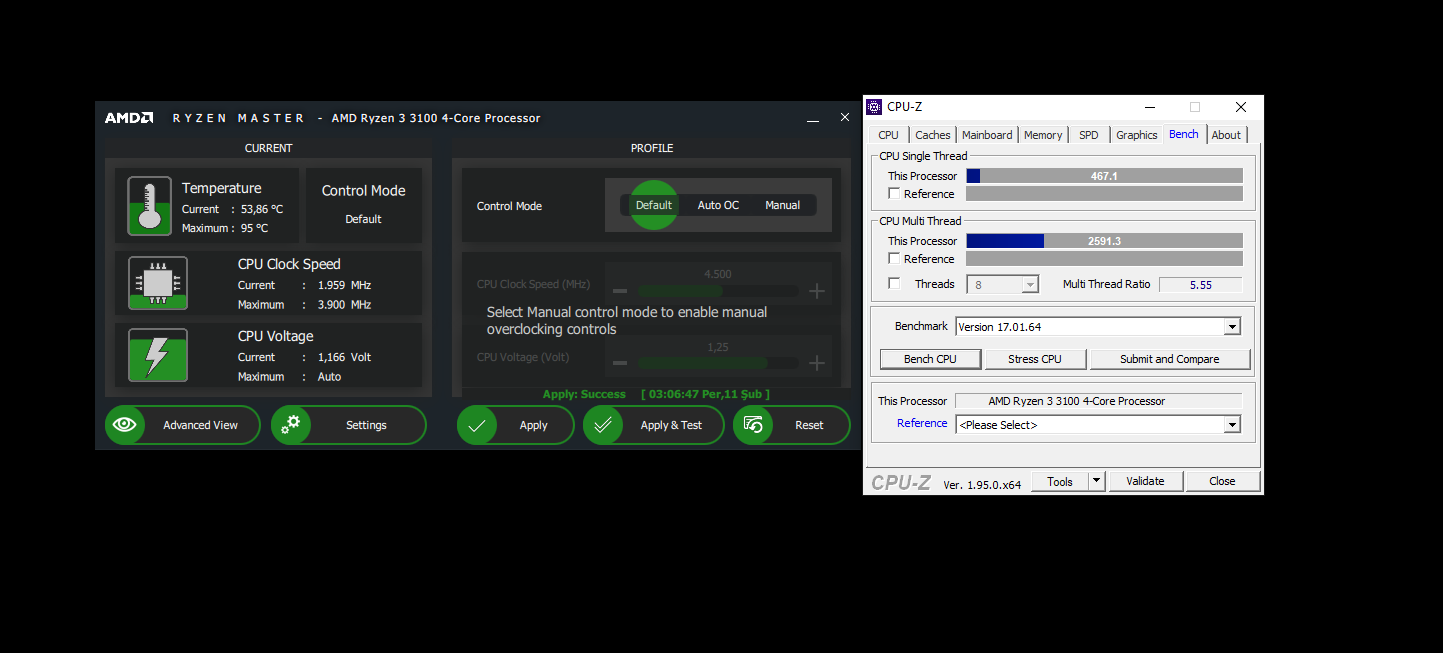Click the Single Thread score bar 467.1
1443x653 pixels.
pos(1104,176)
